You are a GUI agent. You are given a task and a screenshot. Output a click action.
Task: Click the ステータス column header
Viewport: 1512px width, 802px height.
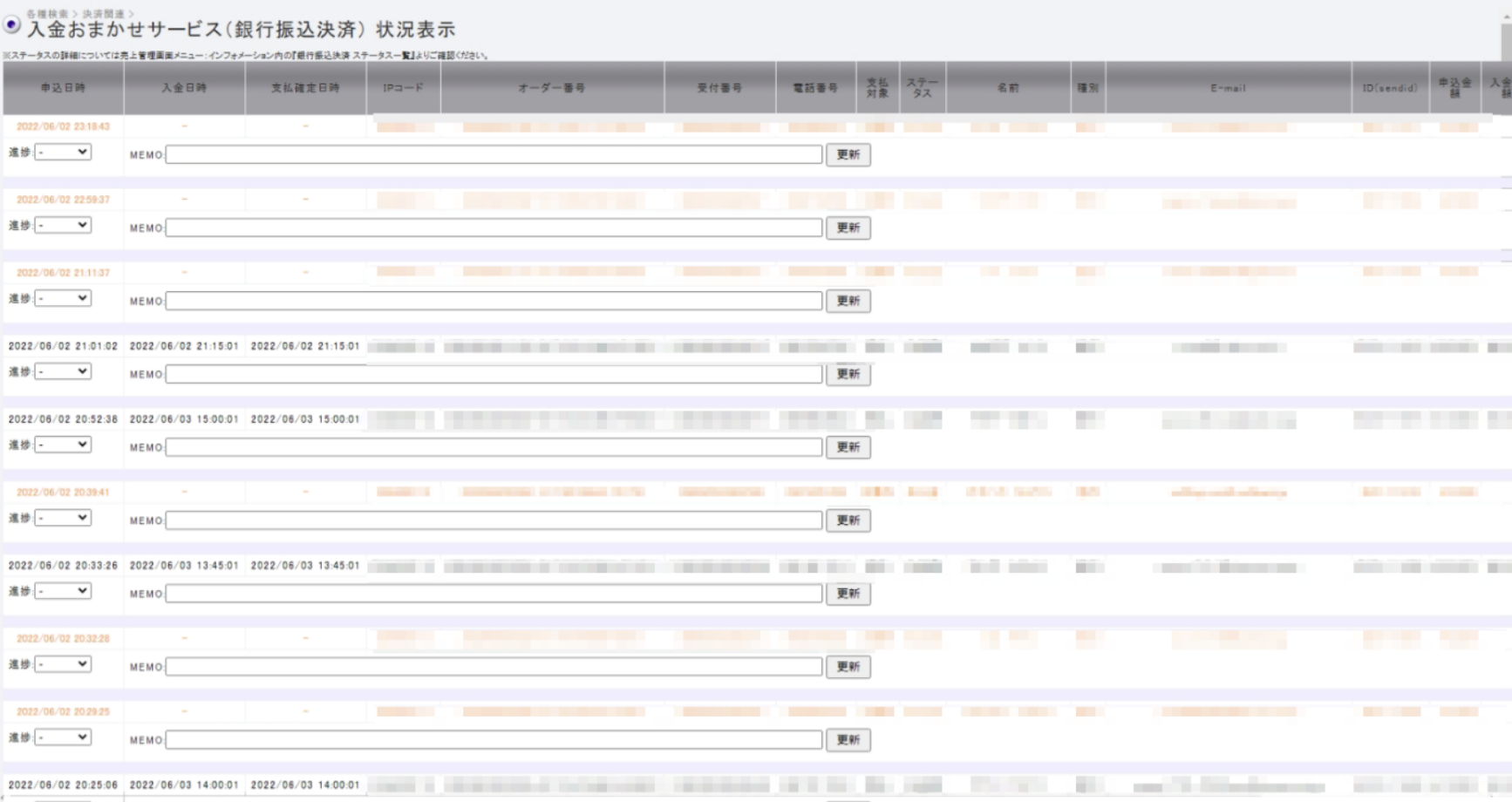(923, 88)
